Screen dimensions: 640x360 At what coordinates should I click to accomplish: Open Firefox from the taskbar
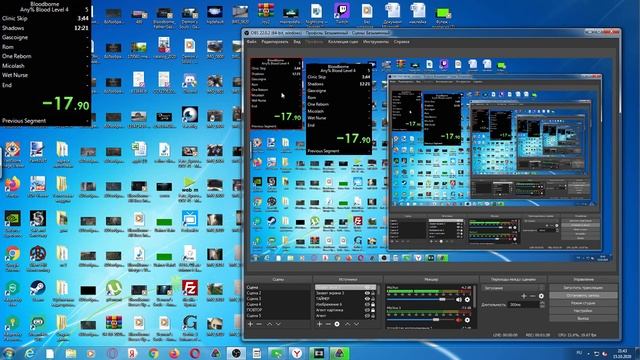[174, 353]
